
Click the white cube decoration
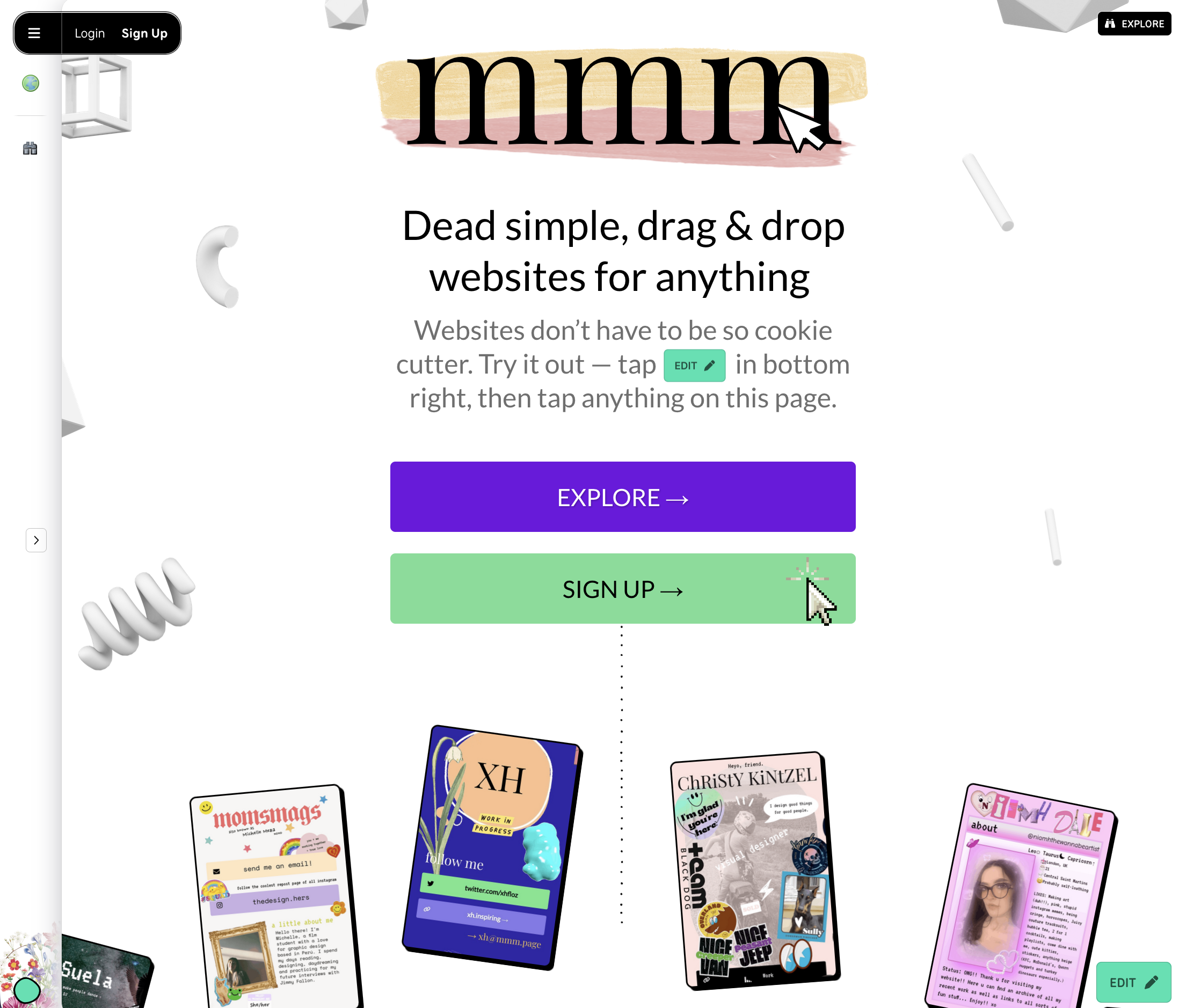pos(97,97)
